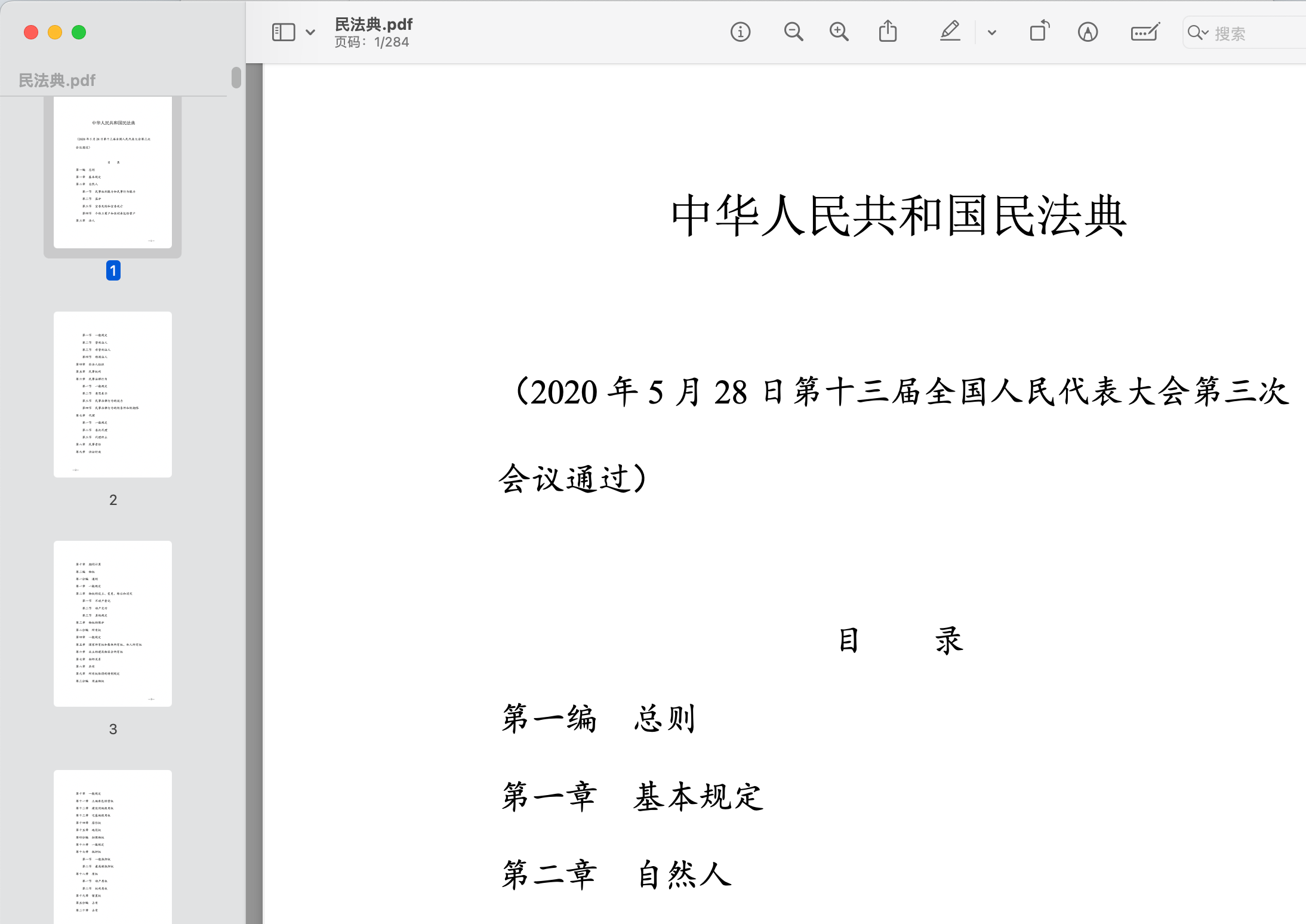The height and width of the screenshot is (924, 1306).
Task: Show the Markup toolbar
Action: point(1088,32)
